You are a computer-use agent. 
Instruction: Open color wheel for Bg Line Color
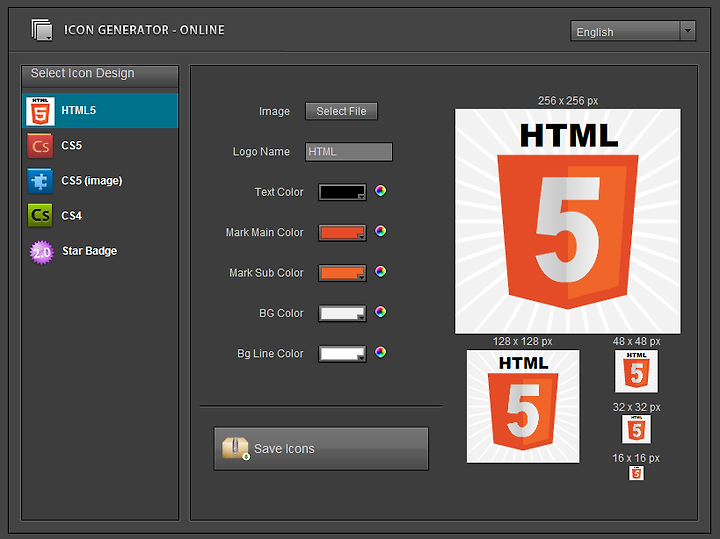click(381, 352)
